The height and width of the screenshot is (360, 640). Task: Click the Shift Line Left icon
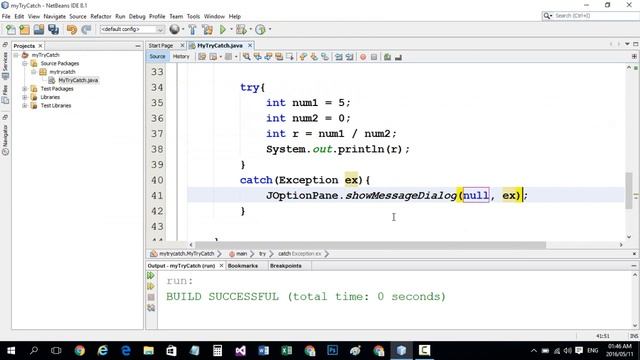[338, 57]
